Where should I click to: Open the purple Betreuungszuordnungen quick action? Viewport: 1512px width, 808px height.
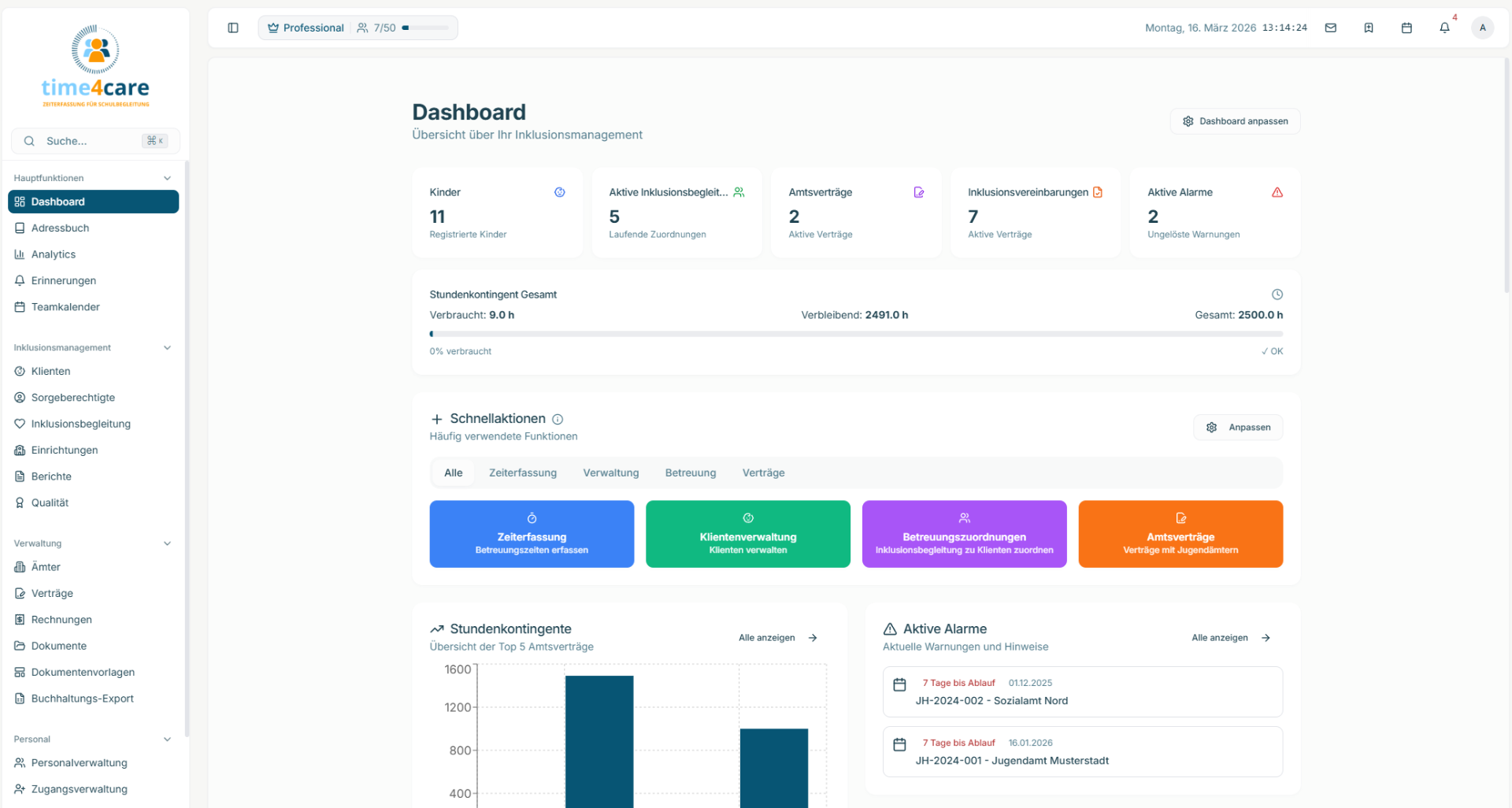965,534
